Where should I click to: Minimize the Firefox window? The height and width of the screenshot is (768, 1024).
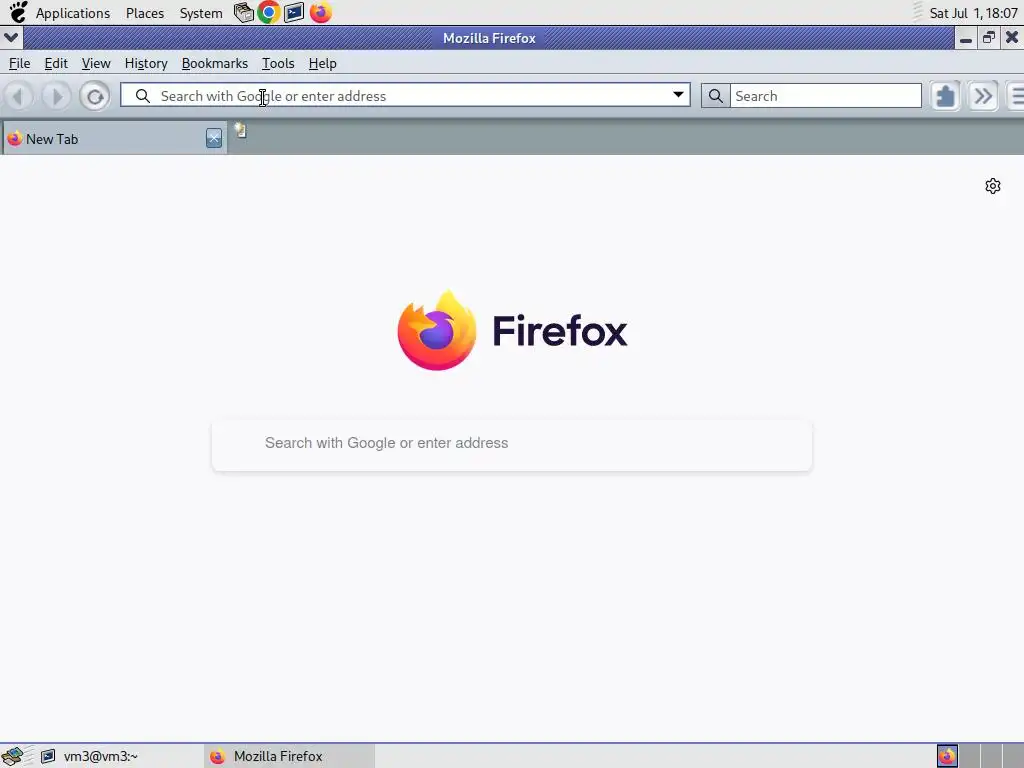pyautogui.click(x=966, y=39)
